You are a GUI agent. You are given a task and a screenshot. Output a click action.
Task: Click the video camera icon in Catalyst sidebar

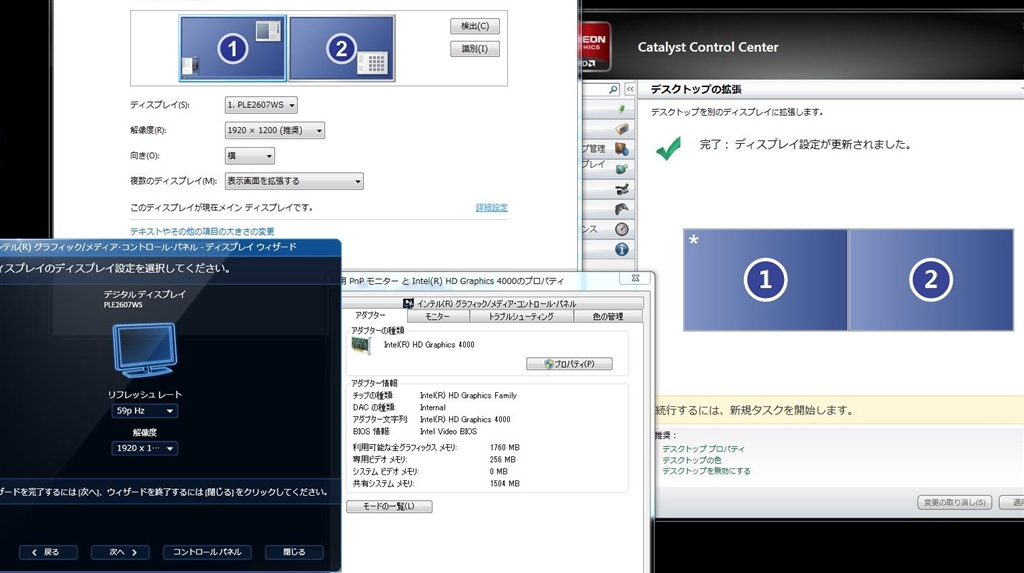[x=621, y=189]
